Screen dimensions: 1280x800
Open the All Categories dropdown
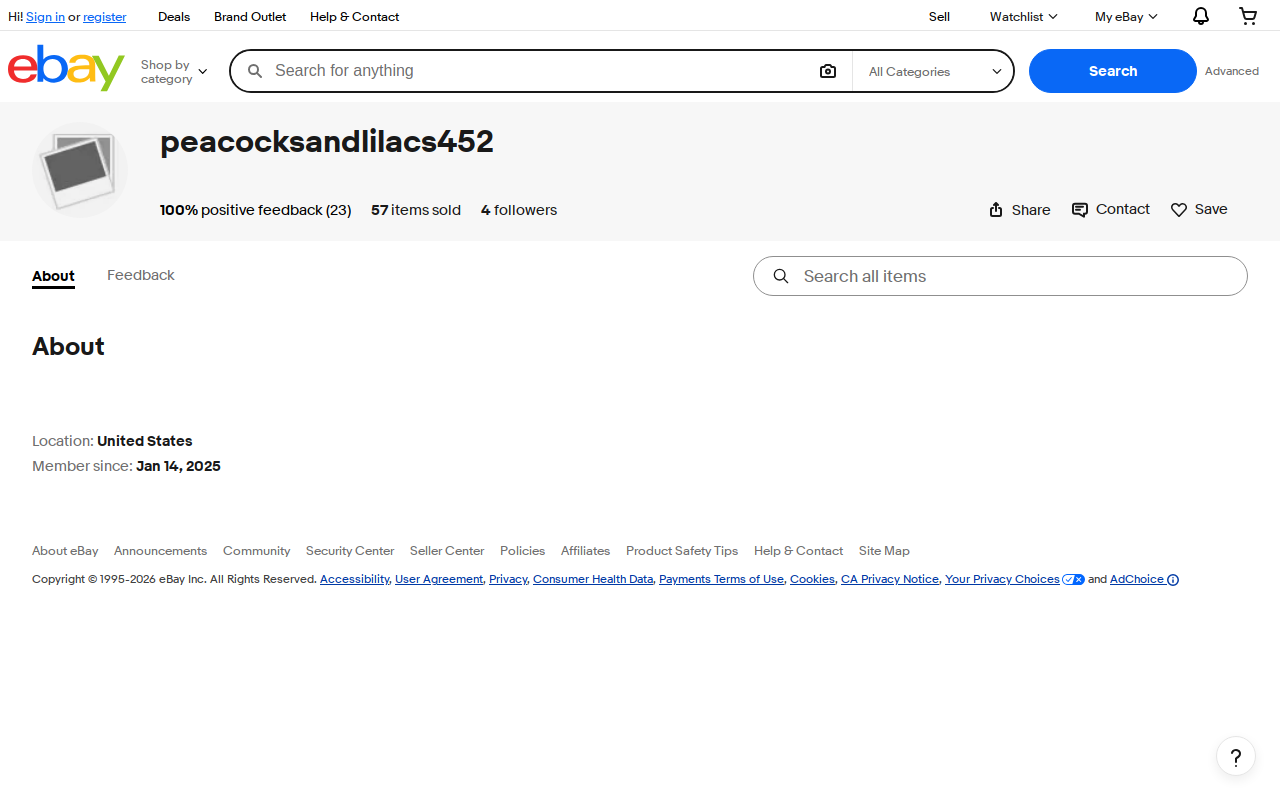point(934,71)
